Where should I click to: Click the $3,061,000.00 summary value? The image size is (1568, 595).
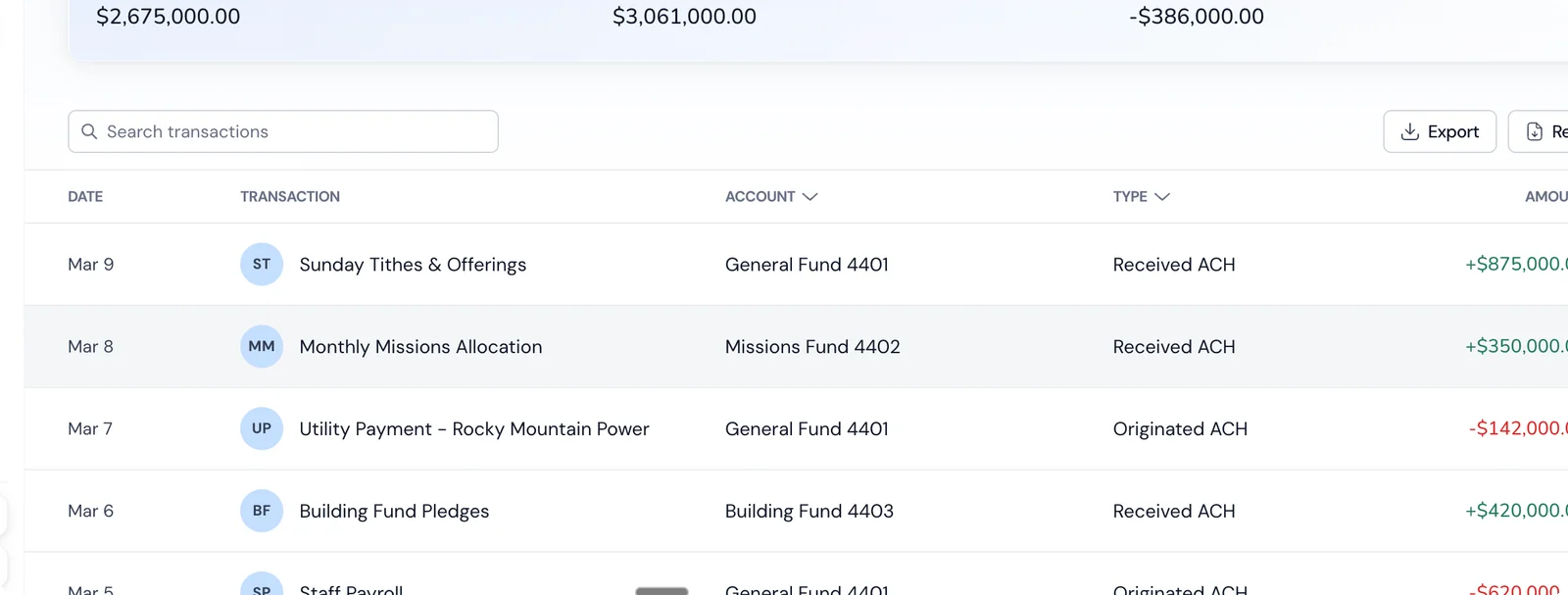[x=684, y=17]
